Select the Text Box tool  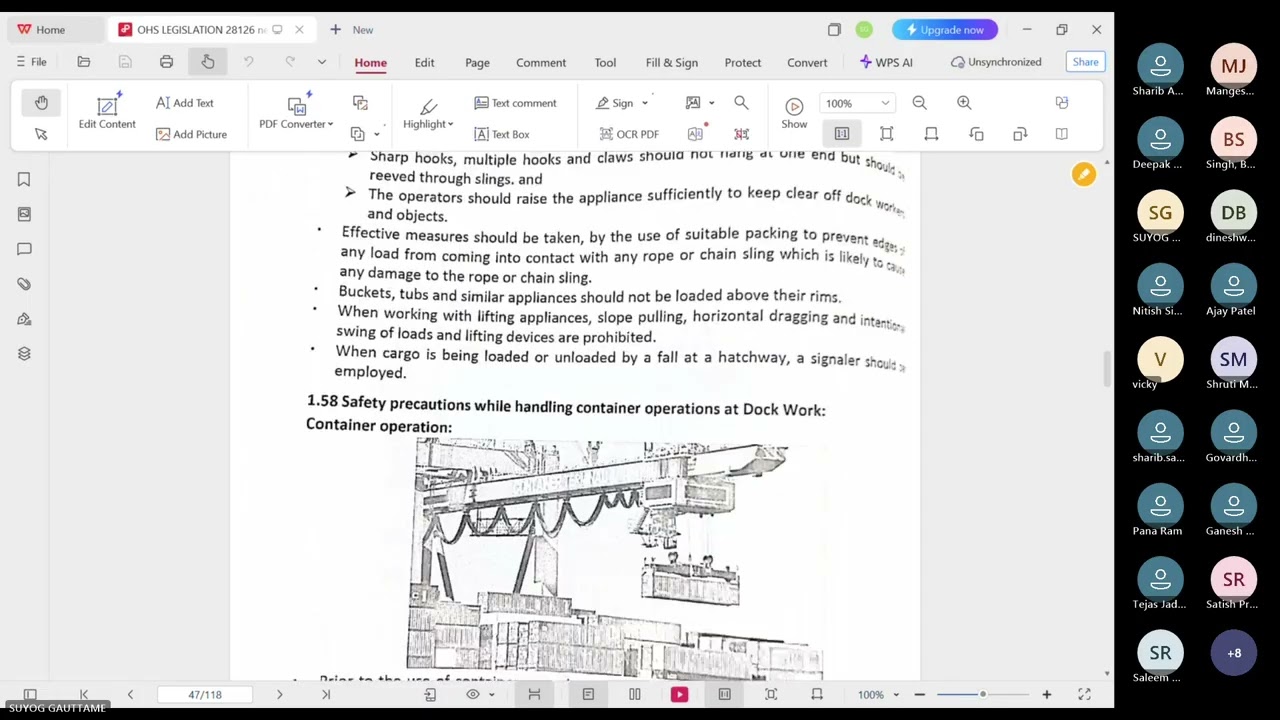[502, 134]
